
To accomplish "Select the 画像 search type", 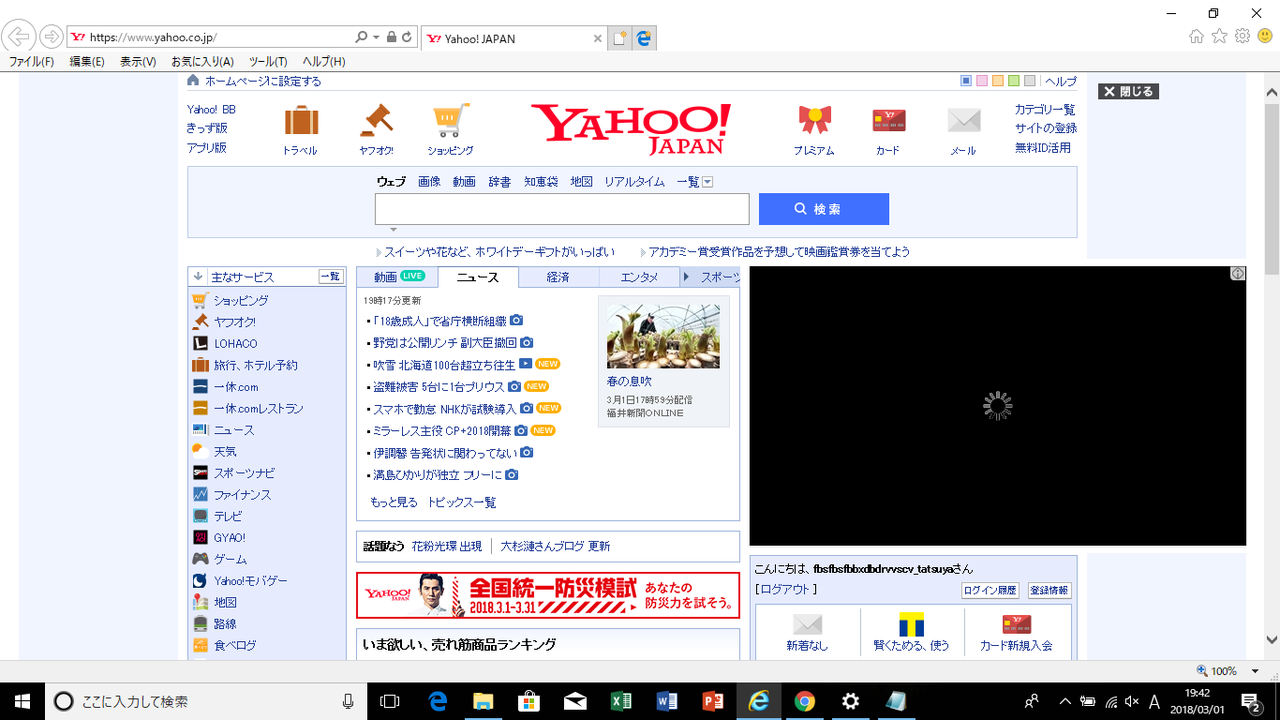I will coord(429,182).
